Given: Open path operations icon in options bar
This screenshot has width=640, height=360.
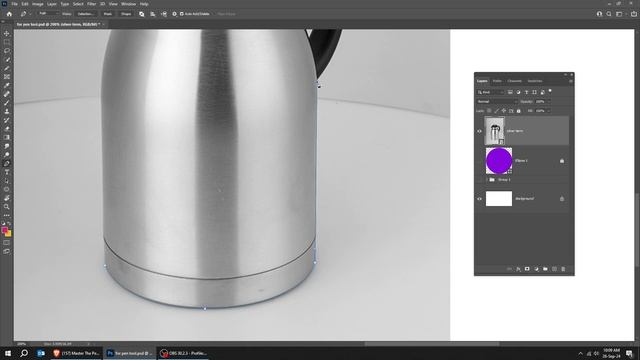Looking at the screenshot, I should pyautogui.click(x=142, y=14).
